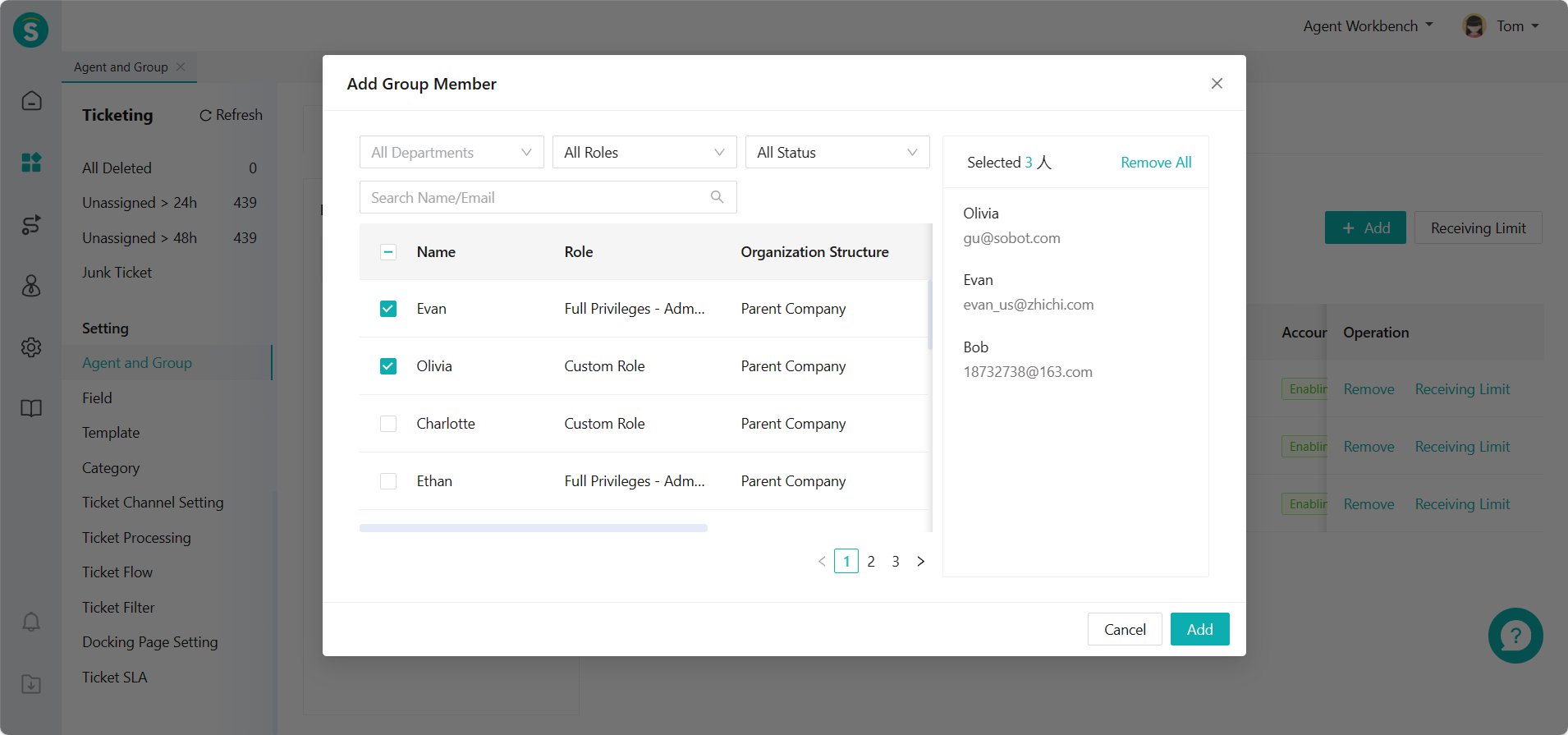Open Junk Ticket list
The image size is (1568, 735).
117,272
